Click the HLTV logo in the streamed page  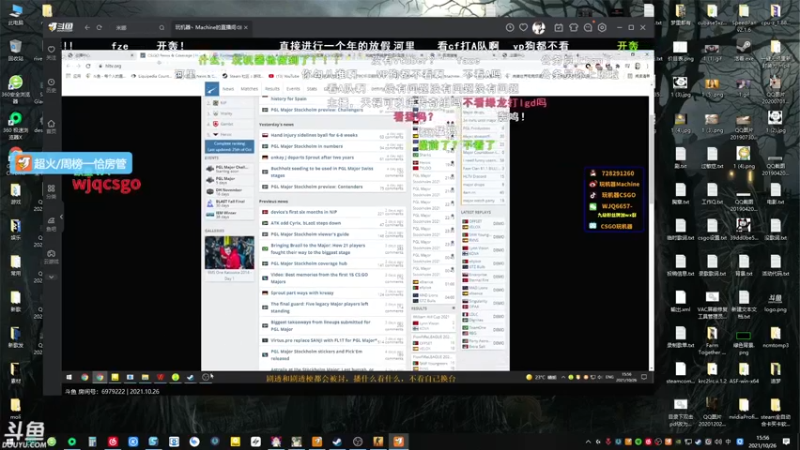click(212, 89)
